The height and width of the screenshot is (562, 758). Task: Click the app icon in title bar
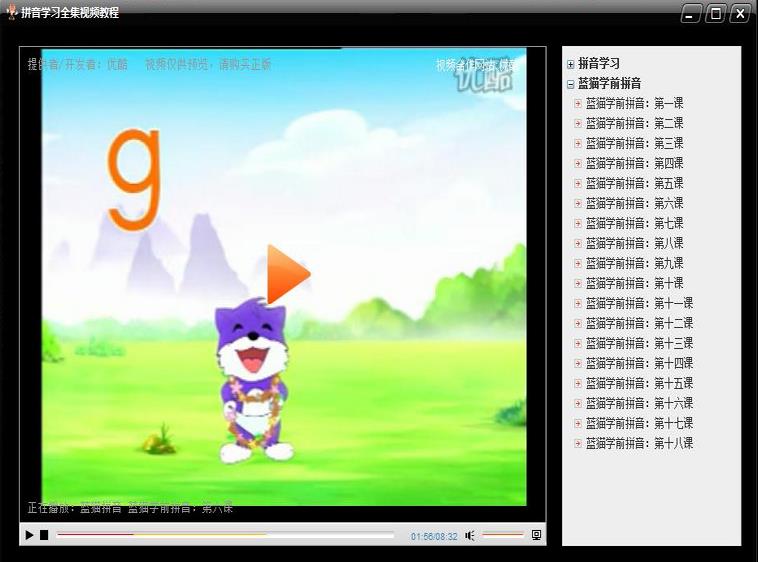coord(11,13)
